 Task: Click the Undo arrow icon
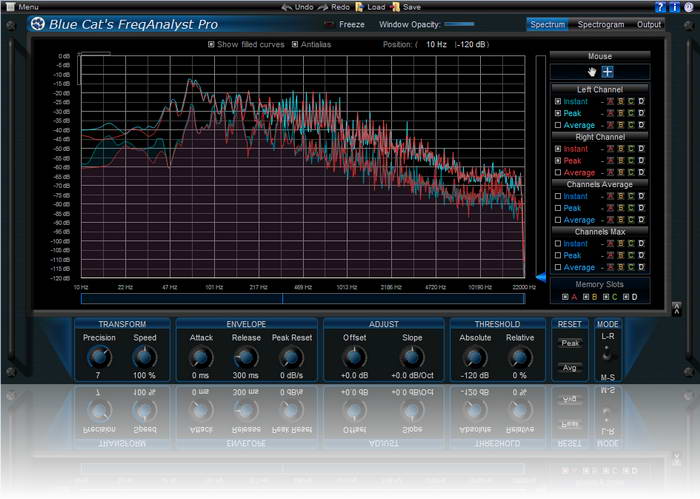tap(286, 7)
